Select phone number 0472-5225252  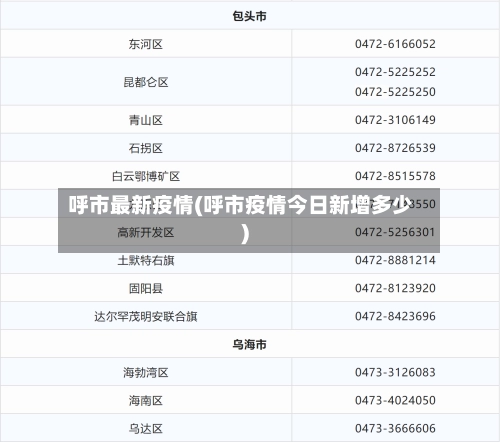395,72
